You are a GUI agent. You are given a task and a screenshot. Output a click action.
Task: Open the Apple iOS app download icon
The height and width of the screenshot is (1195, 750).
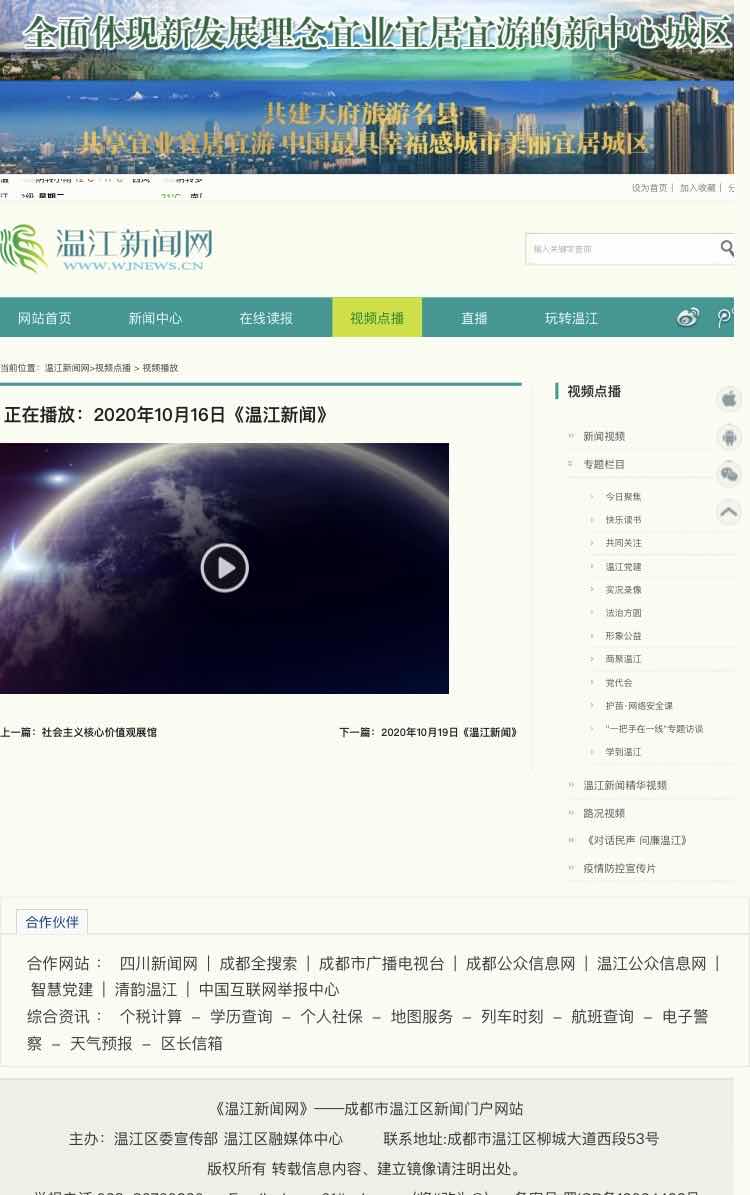click(729, 399)
